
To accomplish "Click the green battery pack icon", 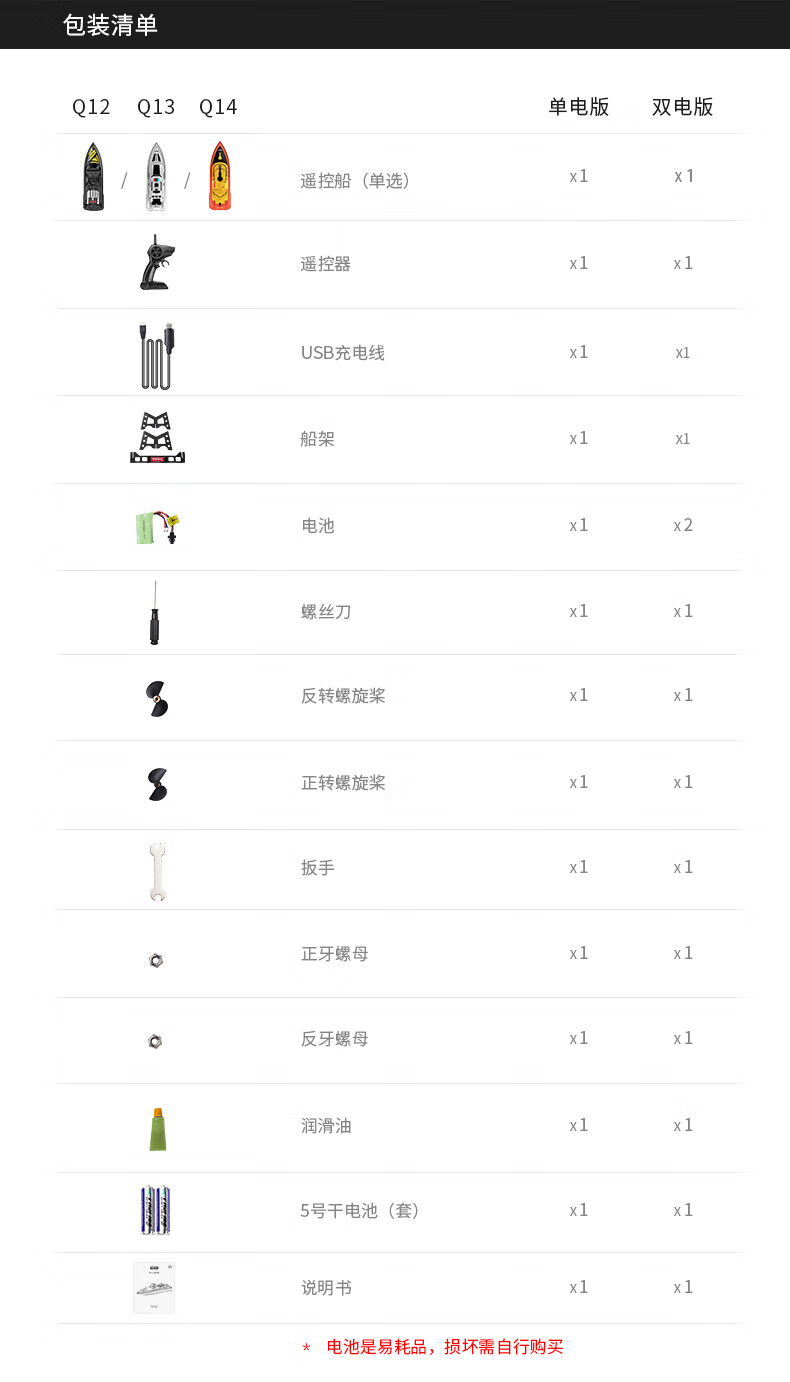I will (157, 526).
